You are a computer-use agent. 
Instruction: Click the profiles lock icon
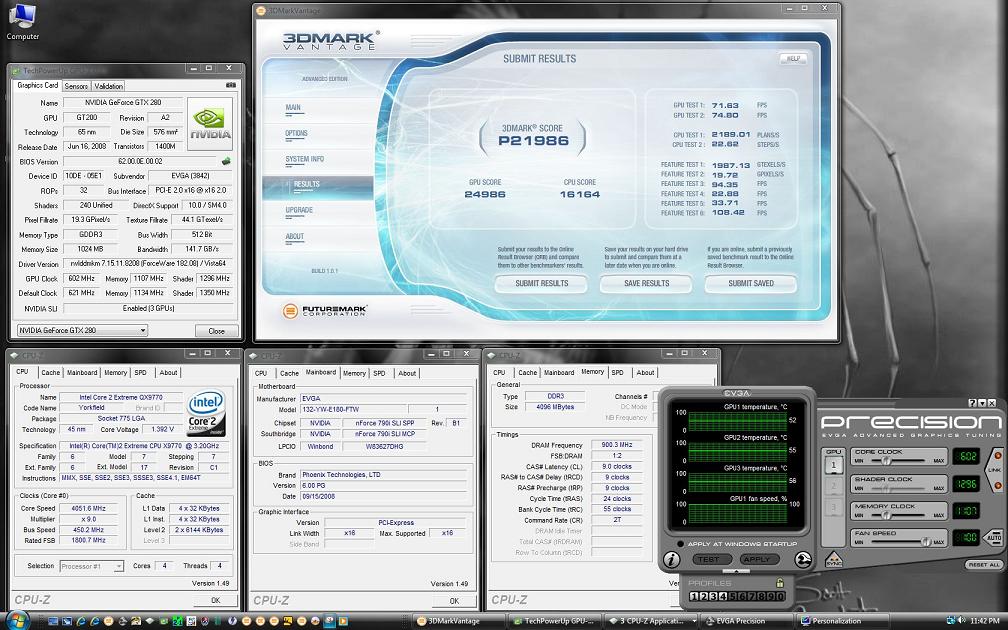click(x=779, y=583)
